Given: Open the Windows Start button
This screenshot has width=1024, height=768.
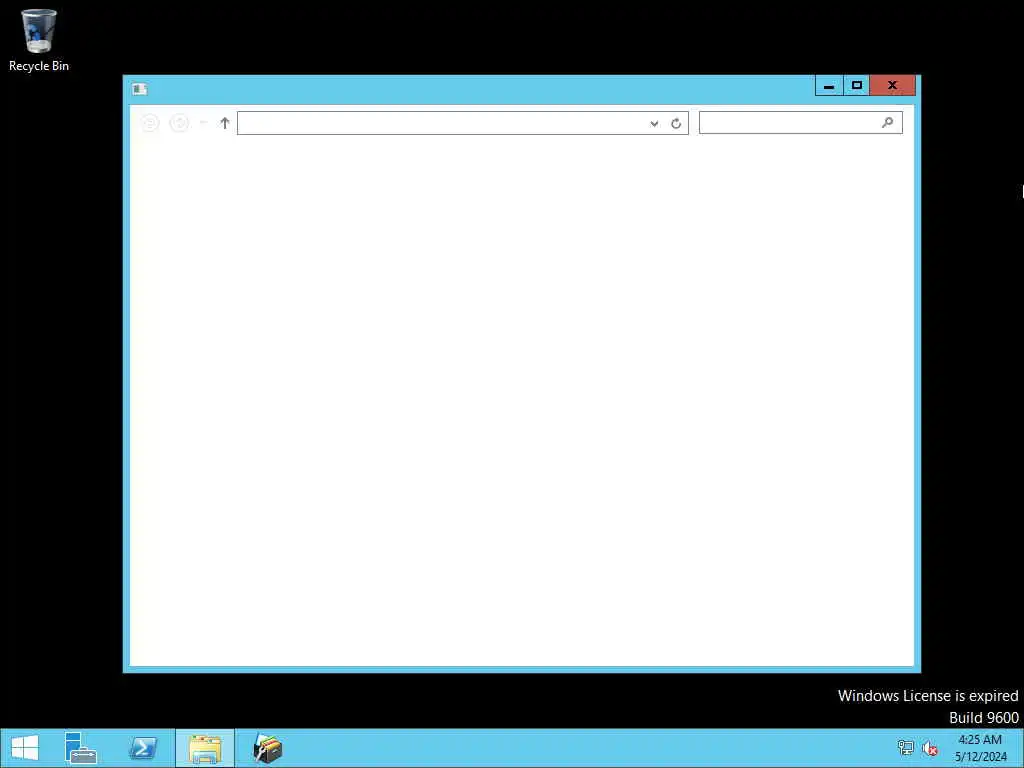Looking at the screenshot, I should tap(25, 748).
